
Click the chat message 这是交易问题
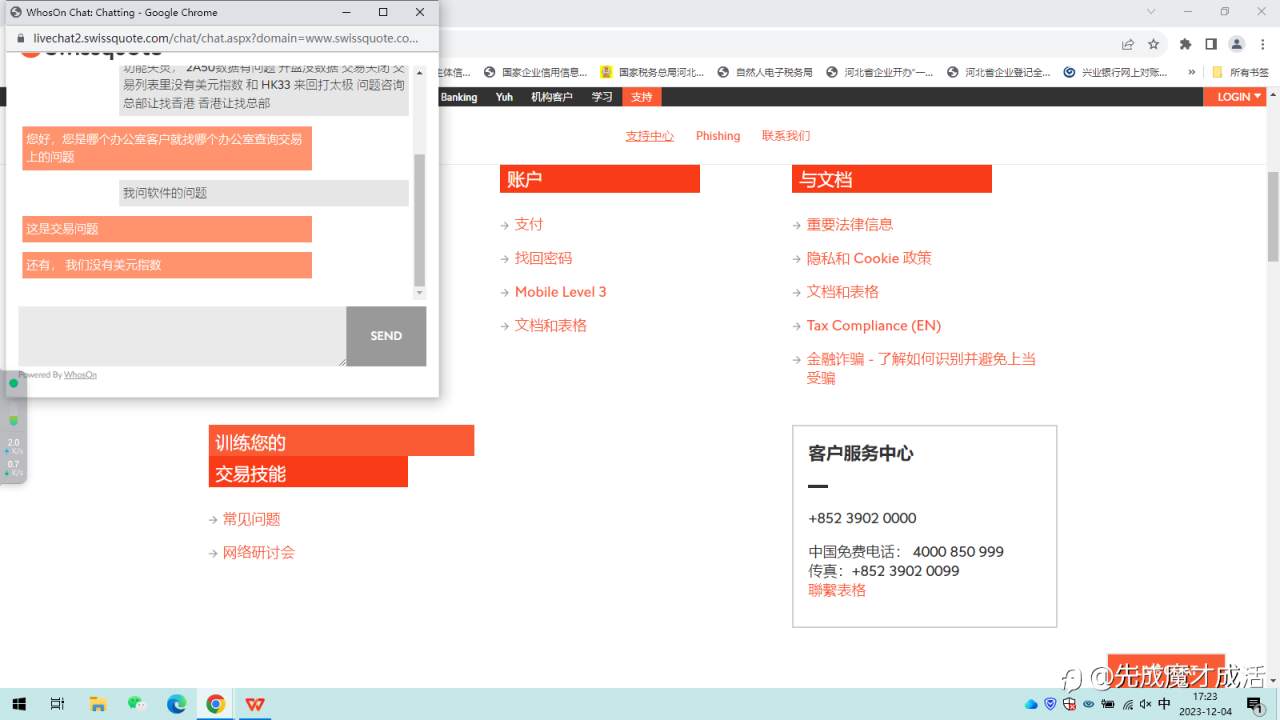click(167, 229)
